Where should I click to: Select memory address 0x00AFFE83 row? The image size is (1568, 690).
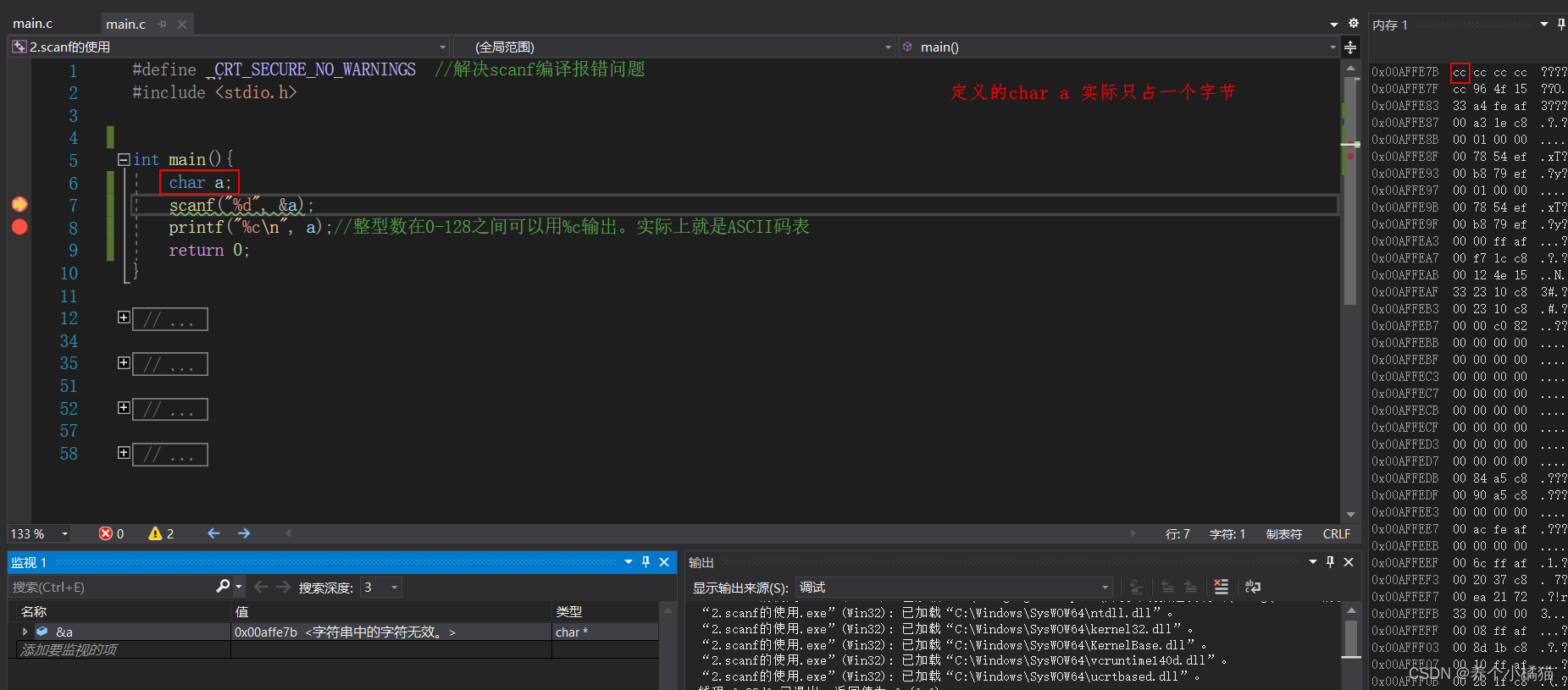(1469, 106)
